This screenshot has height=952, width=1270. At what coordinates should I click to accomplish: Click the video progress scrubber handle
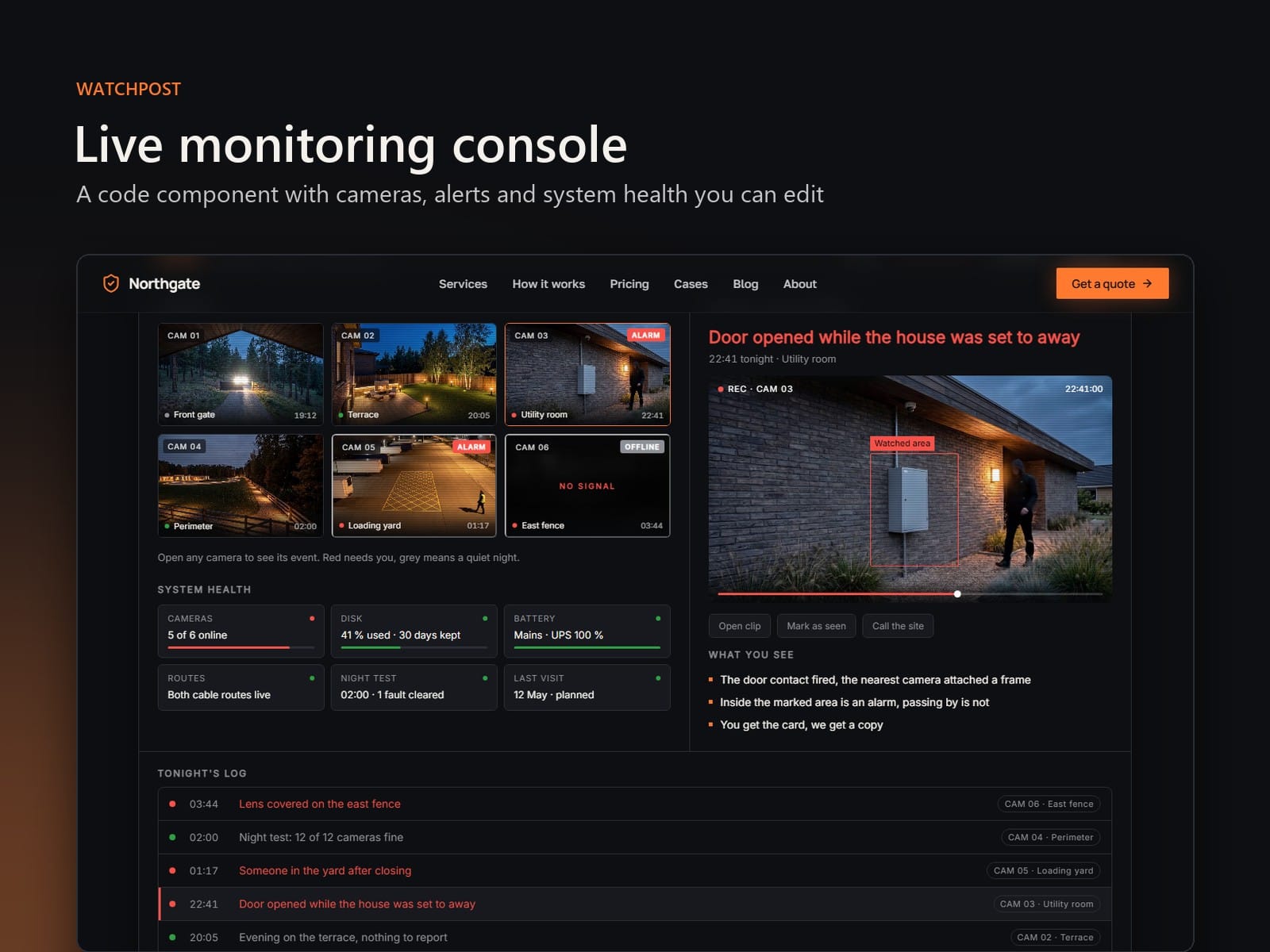(x=957, y=593)
